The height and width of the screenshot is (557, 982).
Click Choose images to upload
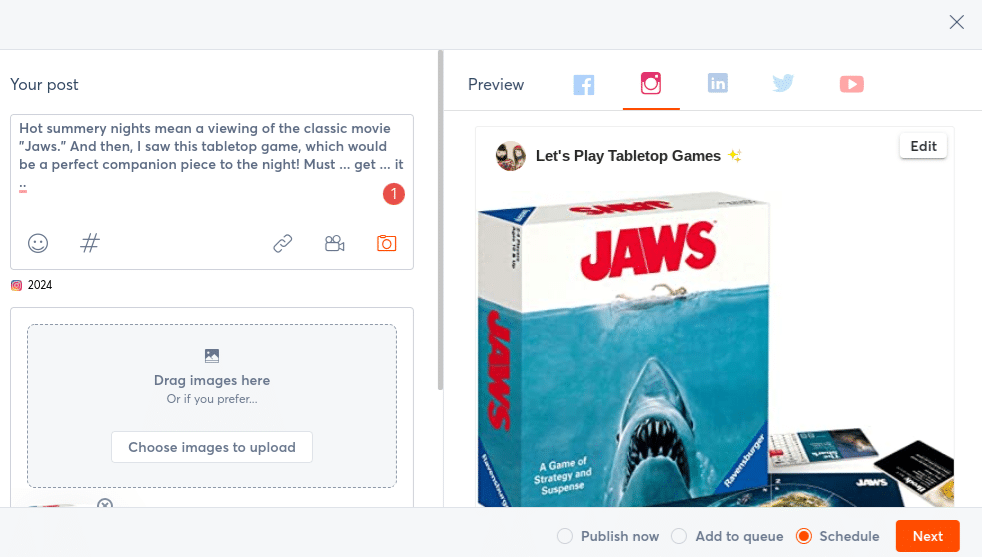212,447
